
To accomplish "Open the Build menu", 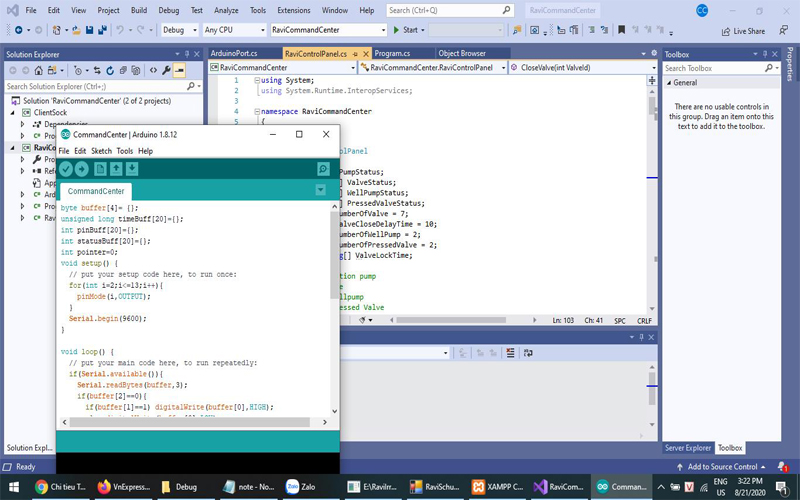I will (x=139, y=10).
